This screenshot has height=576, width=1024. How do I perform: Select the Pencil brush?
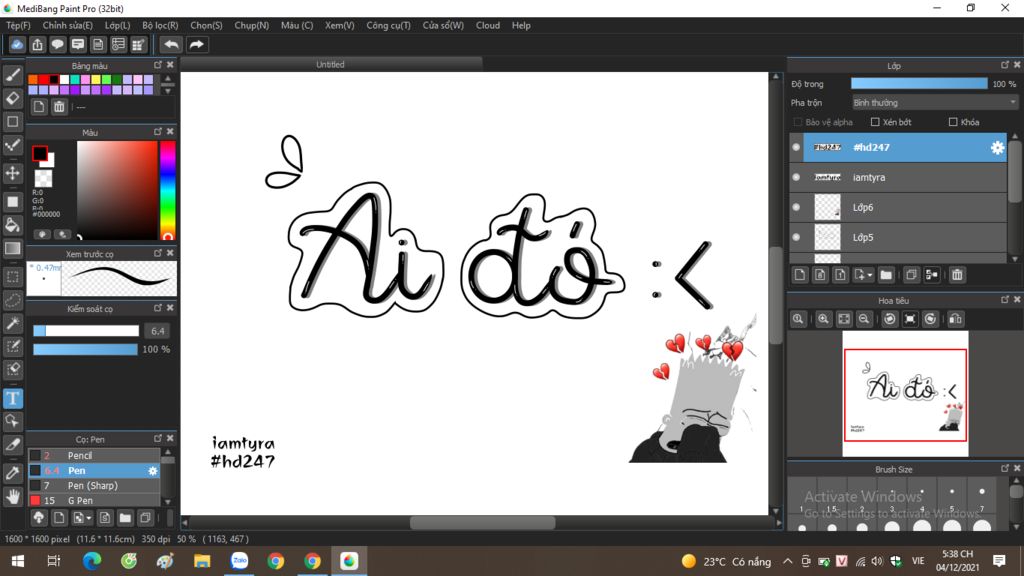pyautogui.click(x=95, y=455)
